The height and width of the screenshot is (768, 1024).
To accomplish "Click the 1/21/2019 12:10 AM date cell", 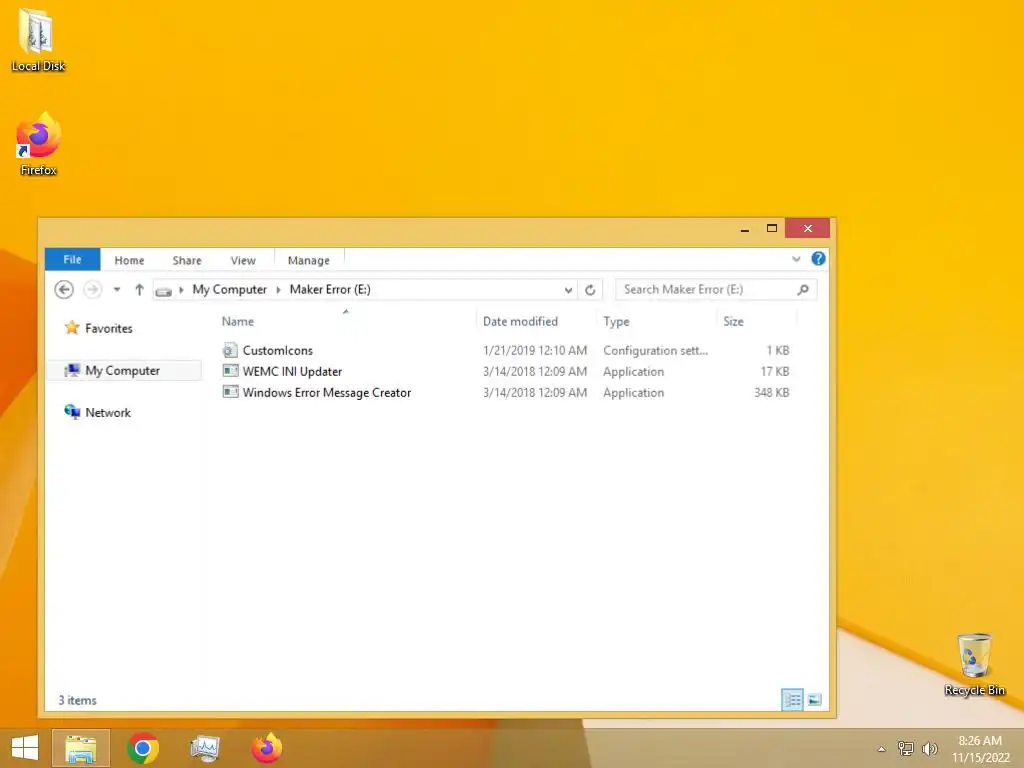I will (535, 351).
